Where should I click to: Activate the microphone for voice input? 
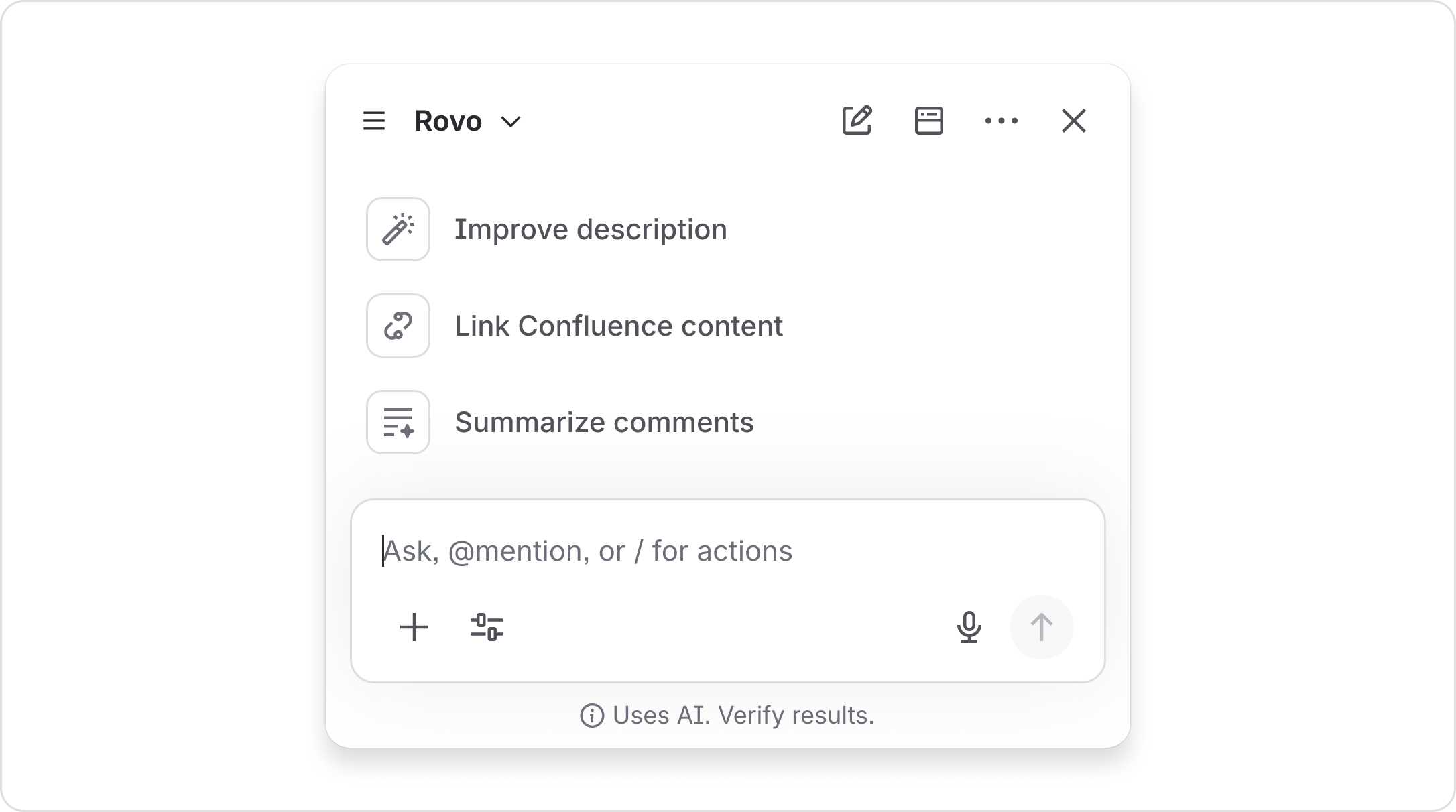[x=970, y=628]
